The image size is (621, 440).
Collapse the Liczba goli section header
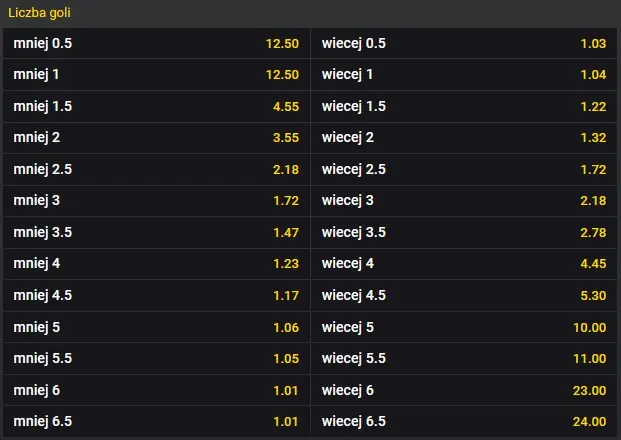[310, 13]
